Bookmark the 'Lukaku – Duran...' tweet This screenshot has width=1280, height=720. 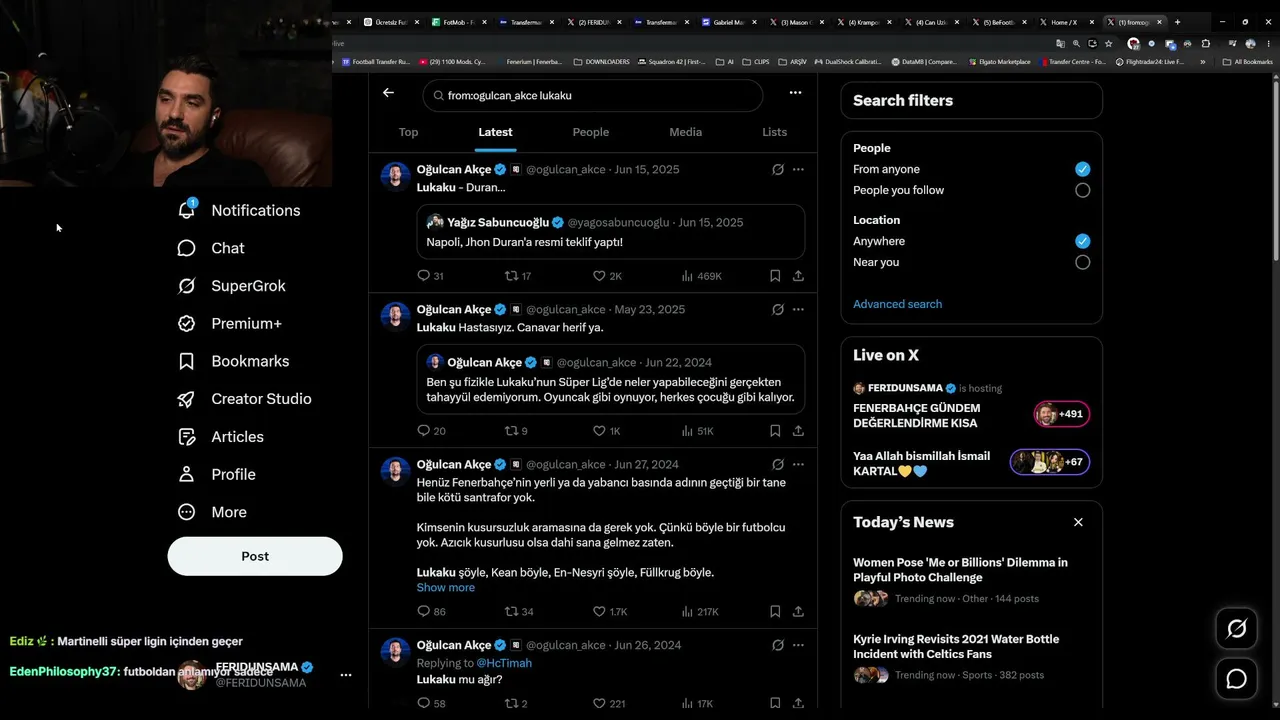[775, 276]
